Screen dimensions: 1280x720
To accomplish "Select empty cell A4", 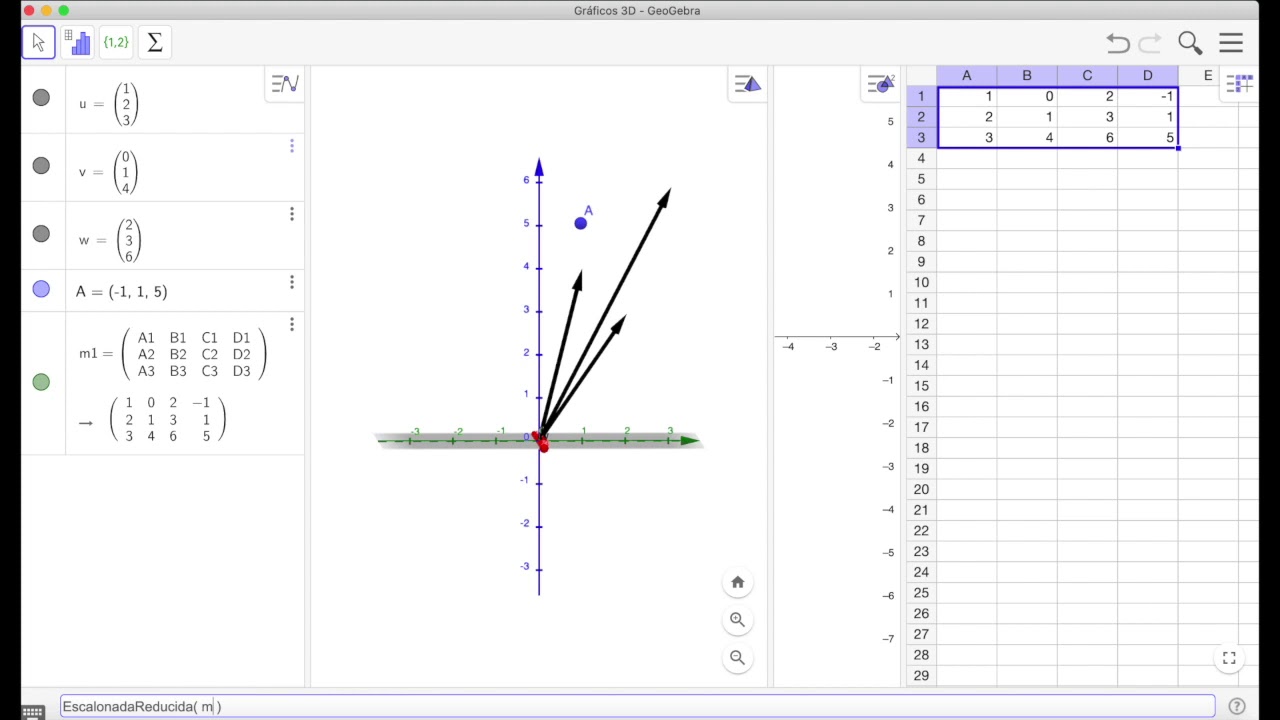I will (x=966, y=158).
